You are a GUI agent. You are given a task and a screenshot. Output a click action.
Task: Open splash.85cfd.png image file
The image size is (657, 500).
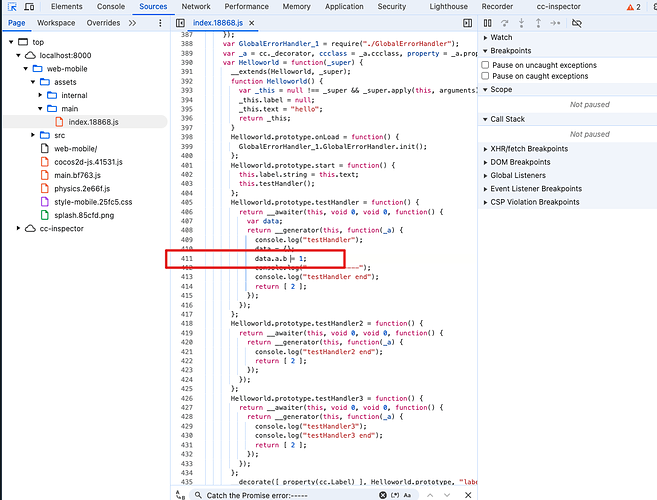click(x=84, y=215)
